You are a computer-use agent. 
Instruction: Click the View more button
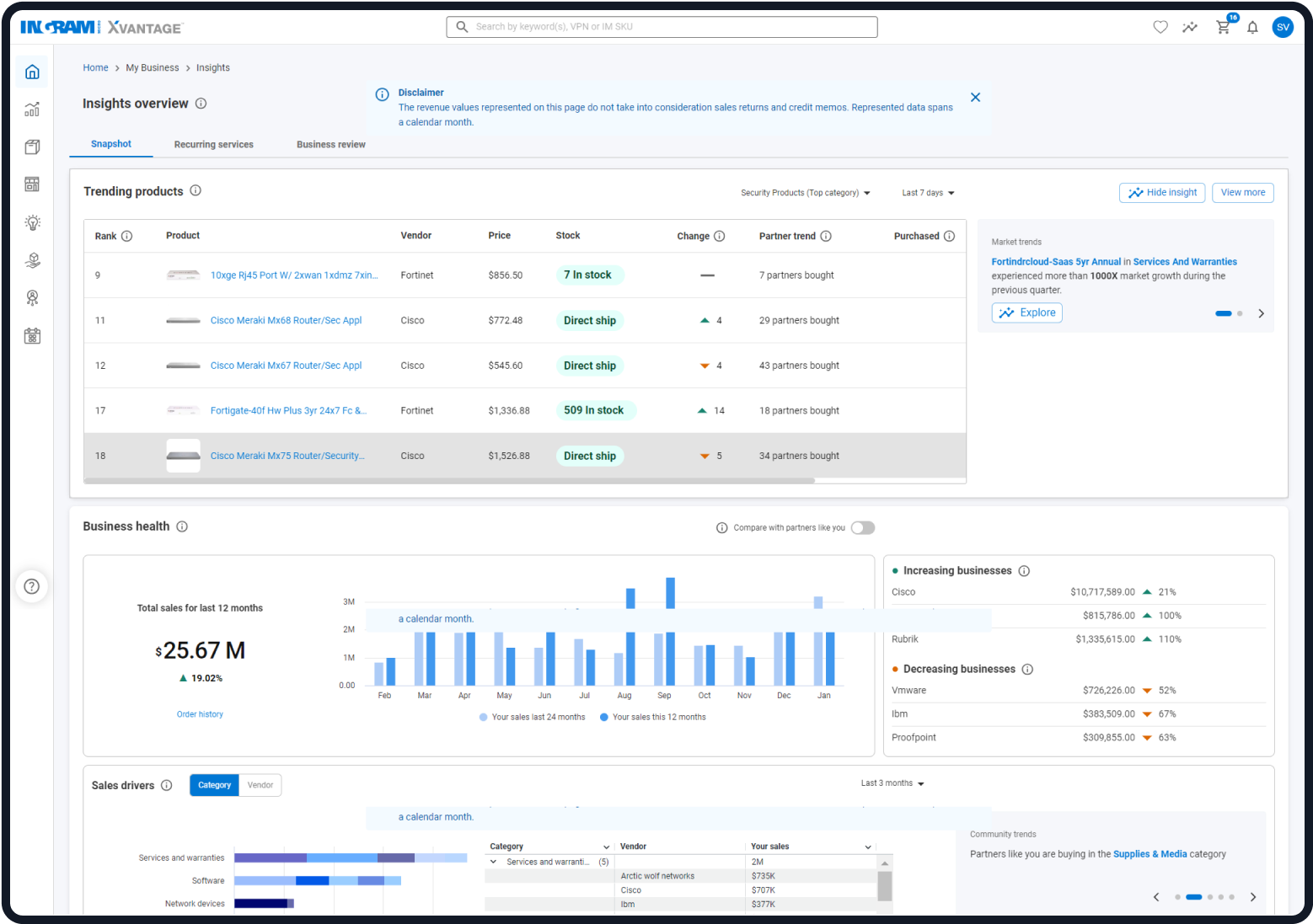[1243, 193]
